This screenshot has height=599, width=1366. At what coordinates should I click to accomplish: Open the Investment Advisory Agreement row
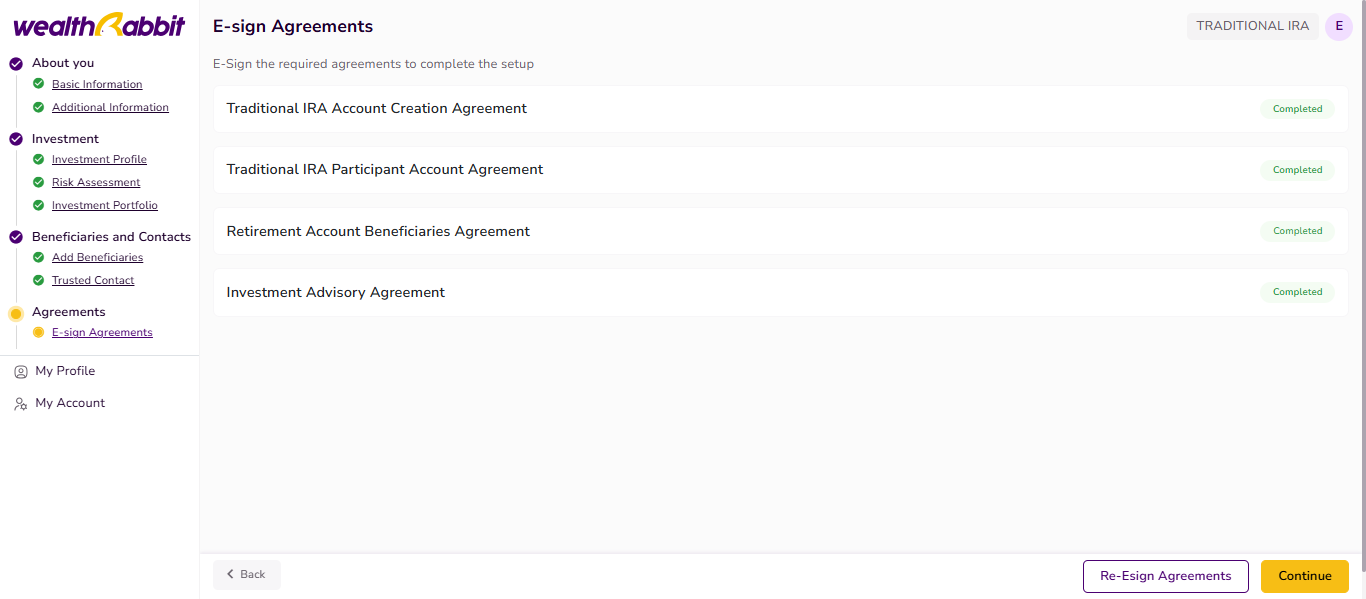(x=336, y=293)
